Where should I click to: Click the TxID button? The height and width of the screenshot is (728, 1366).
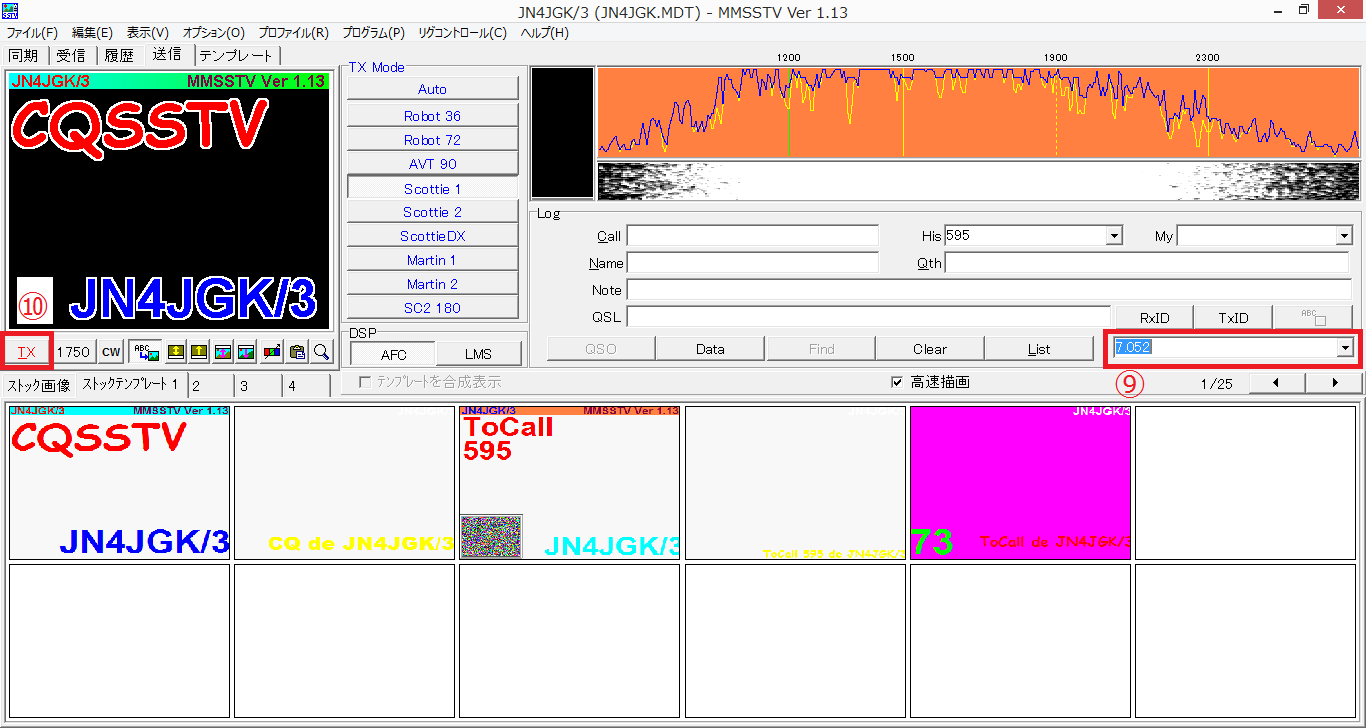pos(1233,318)
